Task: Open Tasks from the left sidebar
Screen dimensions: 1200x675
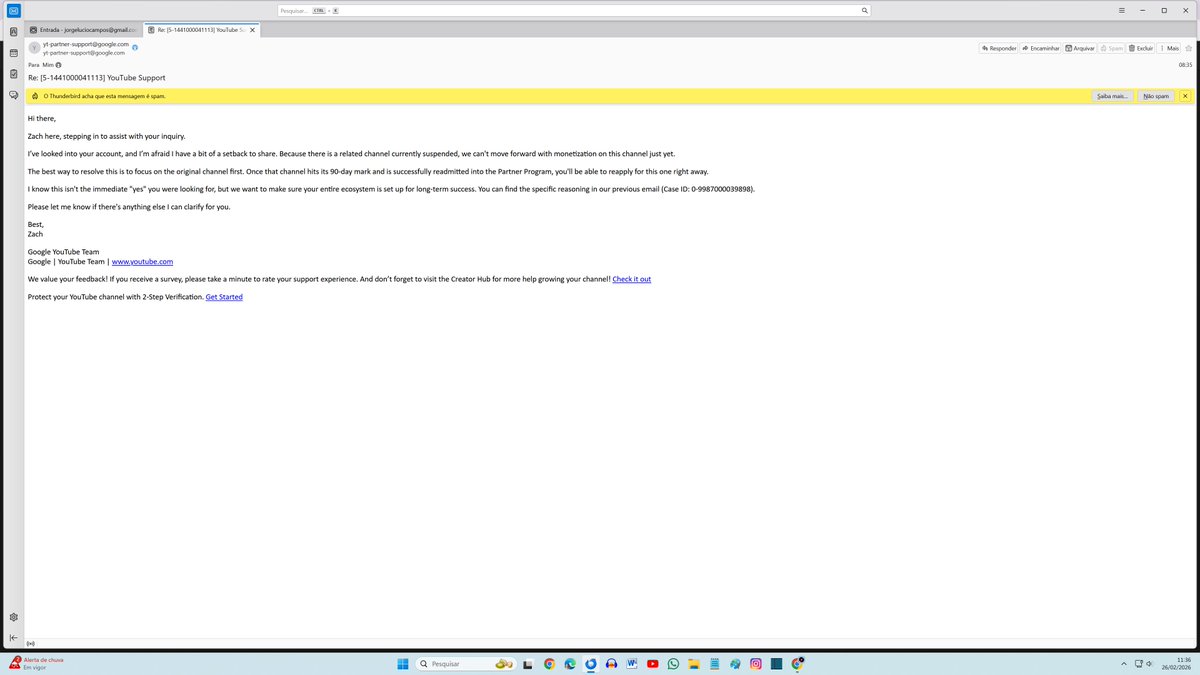Action: (12, 73)
